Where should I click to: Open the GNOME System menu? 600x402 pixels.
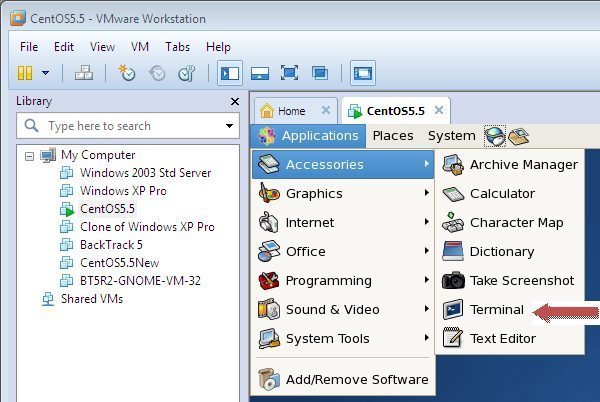tap(452, 136)
